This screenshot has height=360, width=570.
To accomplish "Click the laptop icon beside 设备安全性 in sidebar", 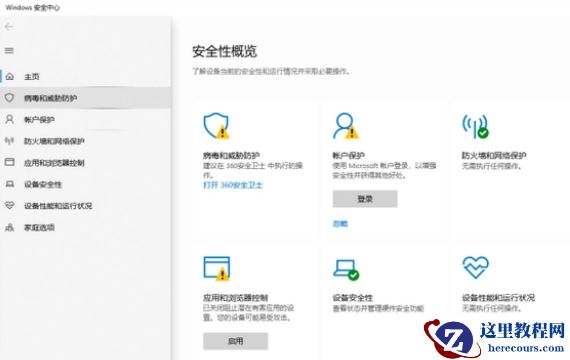I will point(9,184).
